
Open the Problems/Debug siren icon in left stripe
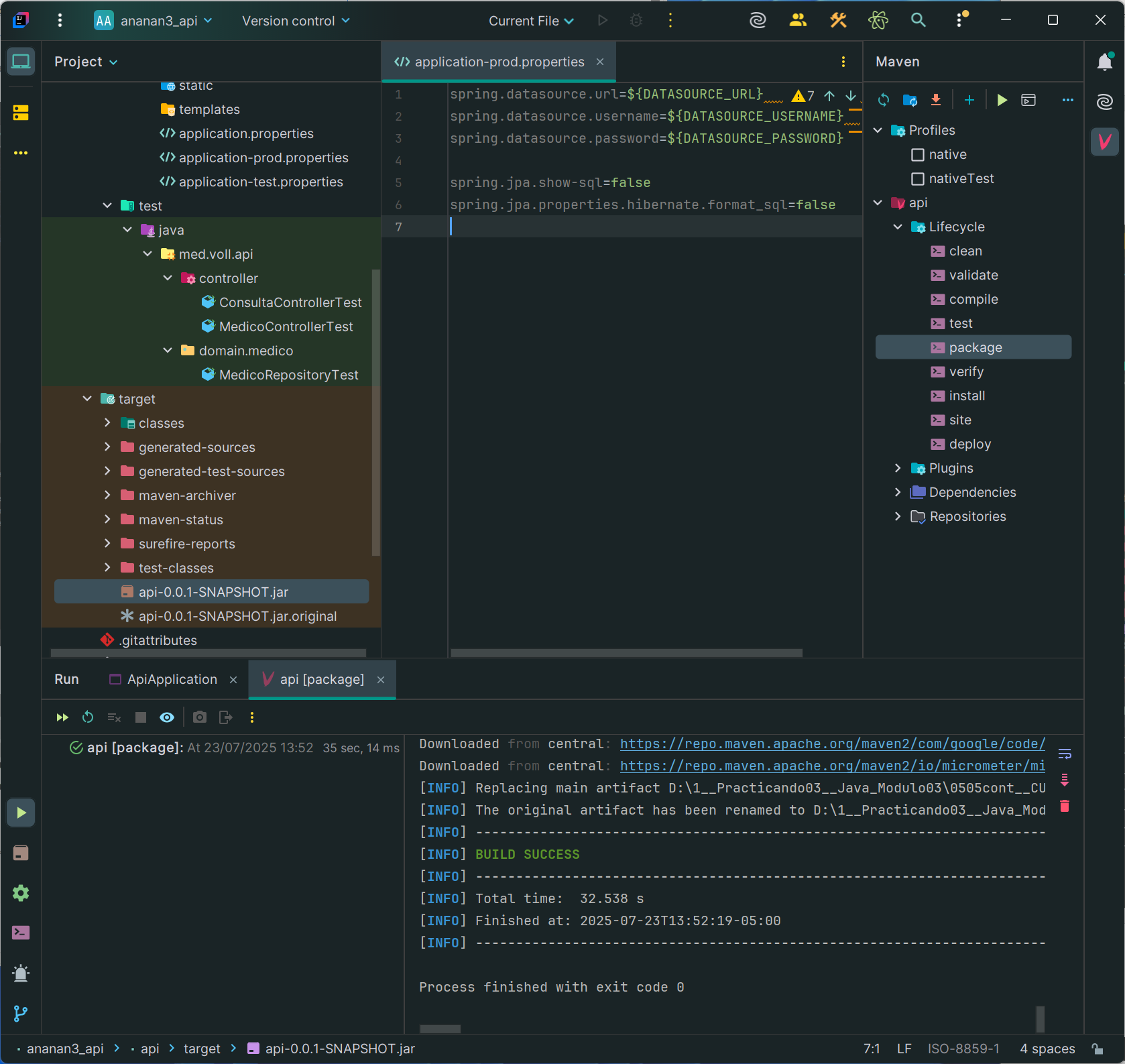pyautogui.click(x=21, y=973)
